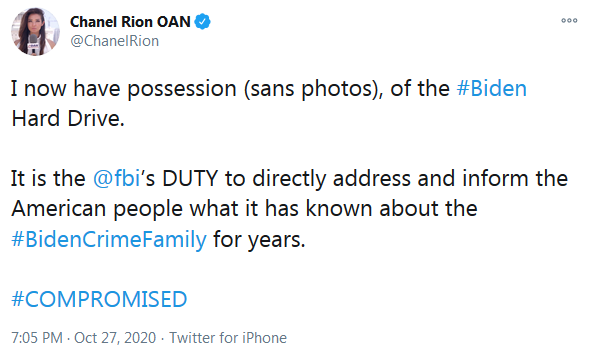593x361 pixels.
Task: Click the 'It is the' text
Action: 48,178
